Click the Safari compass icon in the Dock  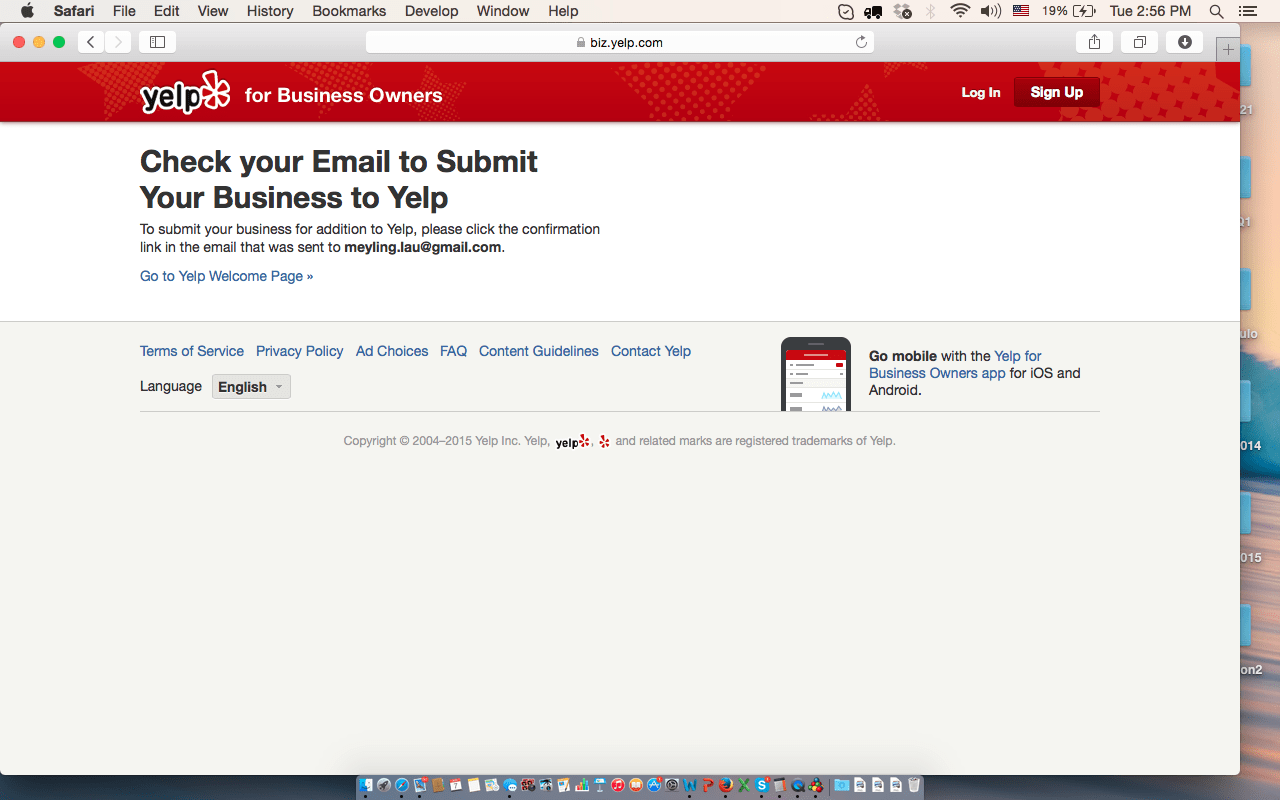[402, 785]
